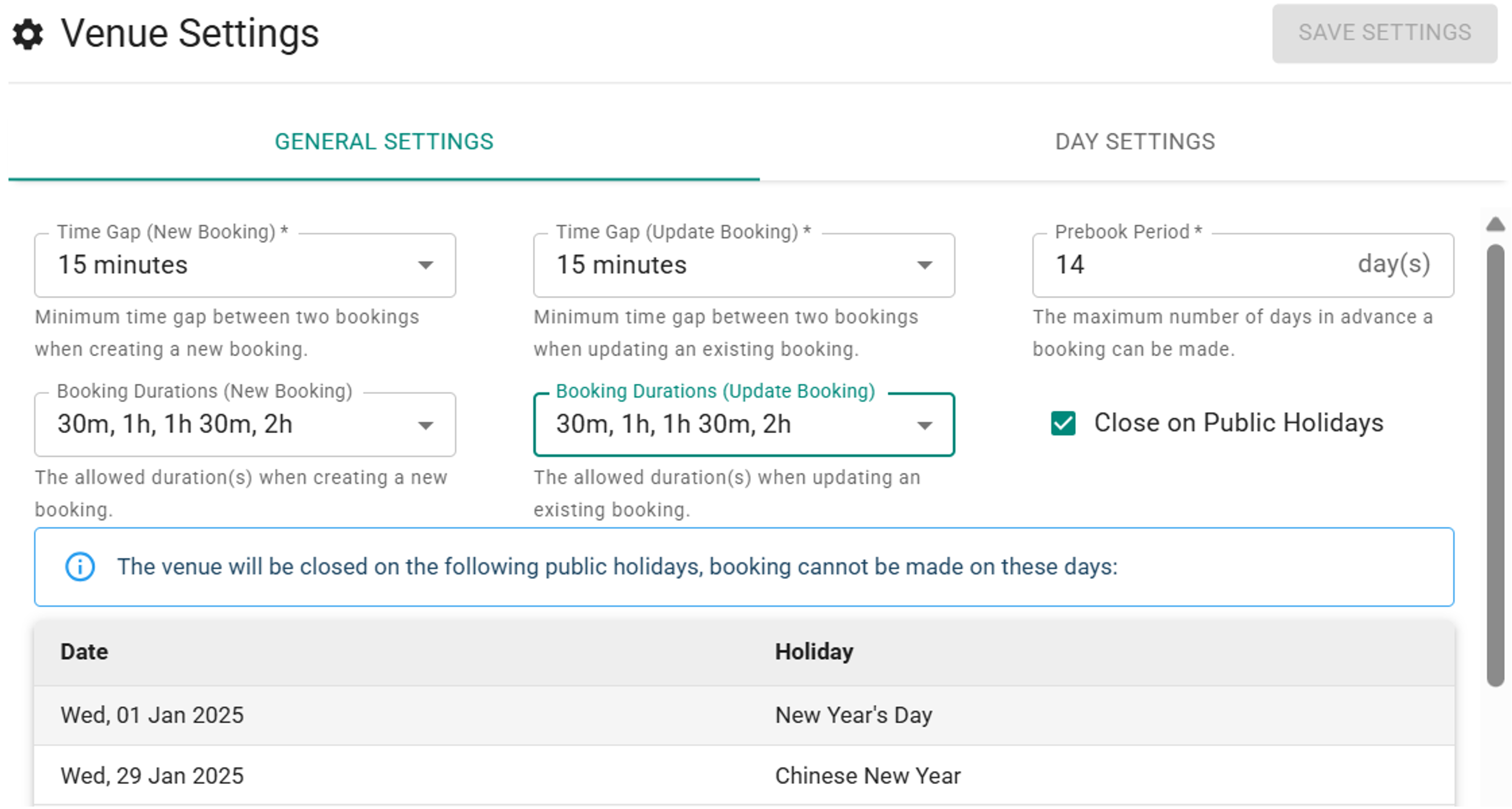Expand Booking Durations (Update Booking) dropdown
1512x809 pixels.
[744, 424]
